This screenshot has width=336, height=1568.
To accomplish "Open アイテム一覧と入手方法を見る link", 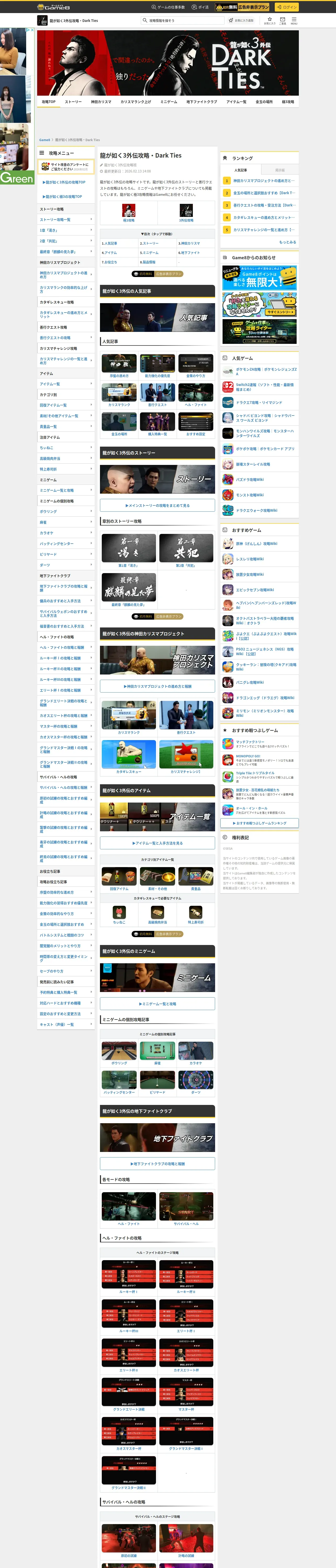I will click(x=157, y=843).
